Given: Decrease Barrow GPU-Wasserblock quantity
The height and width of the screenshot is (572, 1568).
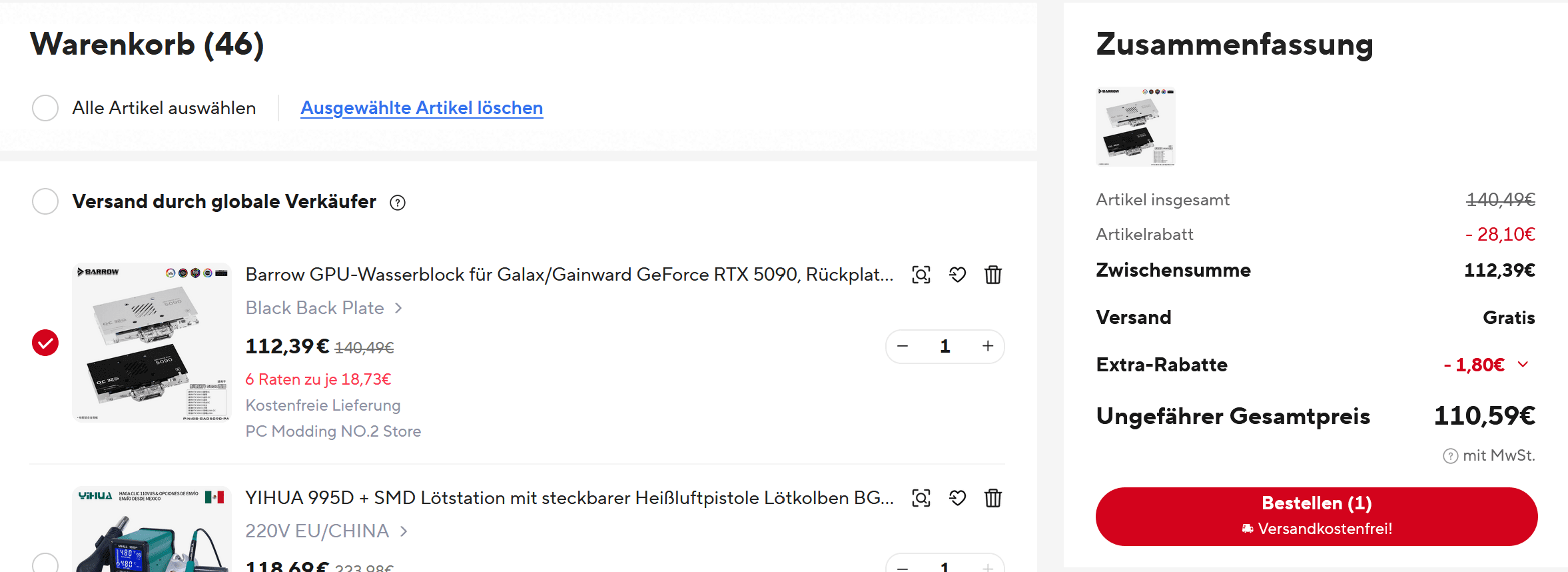Looking at the screenshot, I should [x=903, y=346].
